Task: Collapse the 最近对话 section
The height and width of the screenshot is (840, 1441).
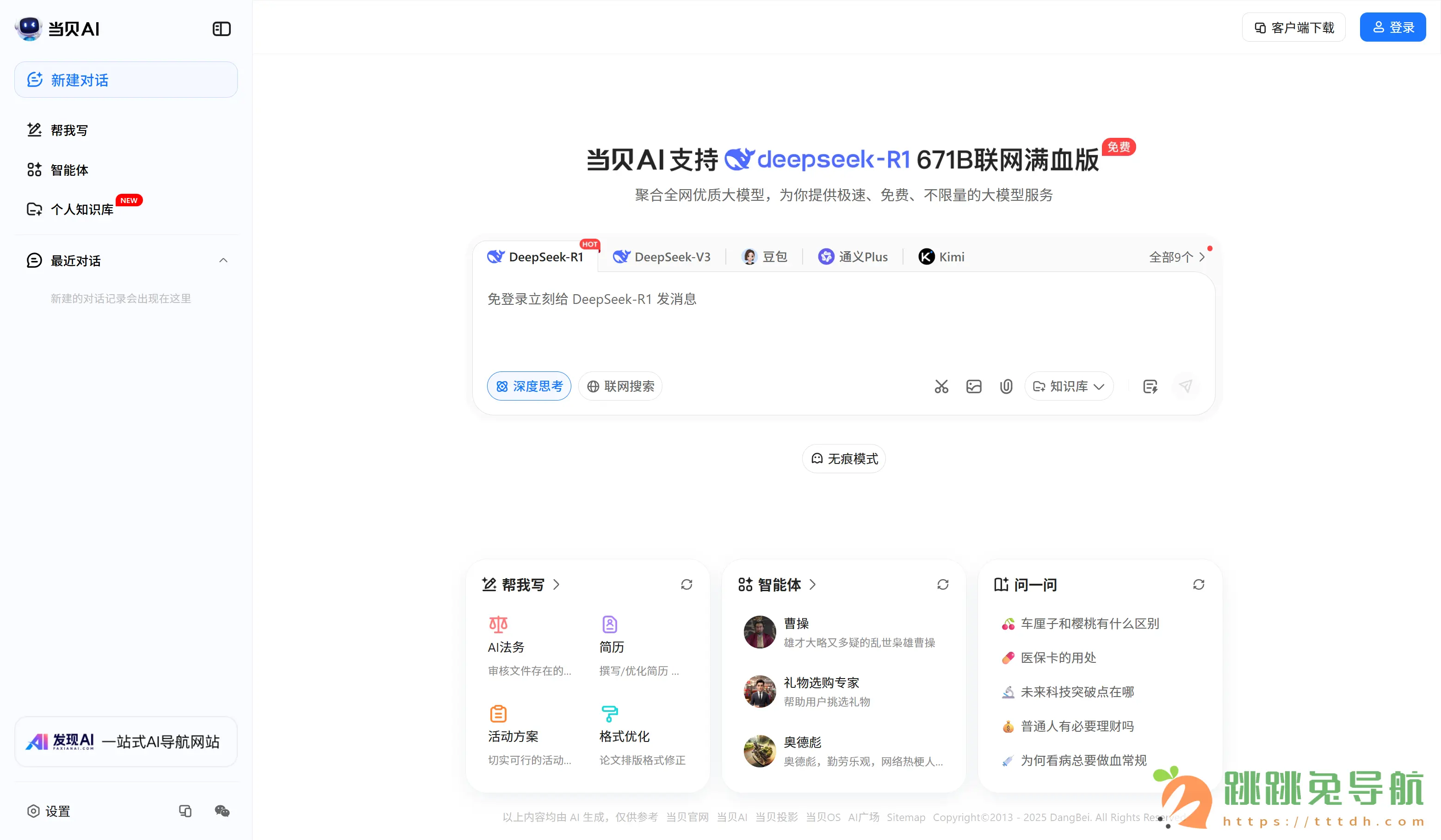Action: pyautogui.click(x=223, y=261)
